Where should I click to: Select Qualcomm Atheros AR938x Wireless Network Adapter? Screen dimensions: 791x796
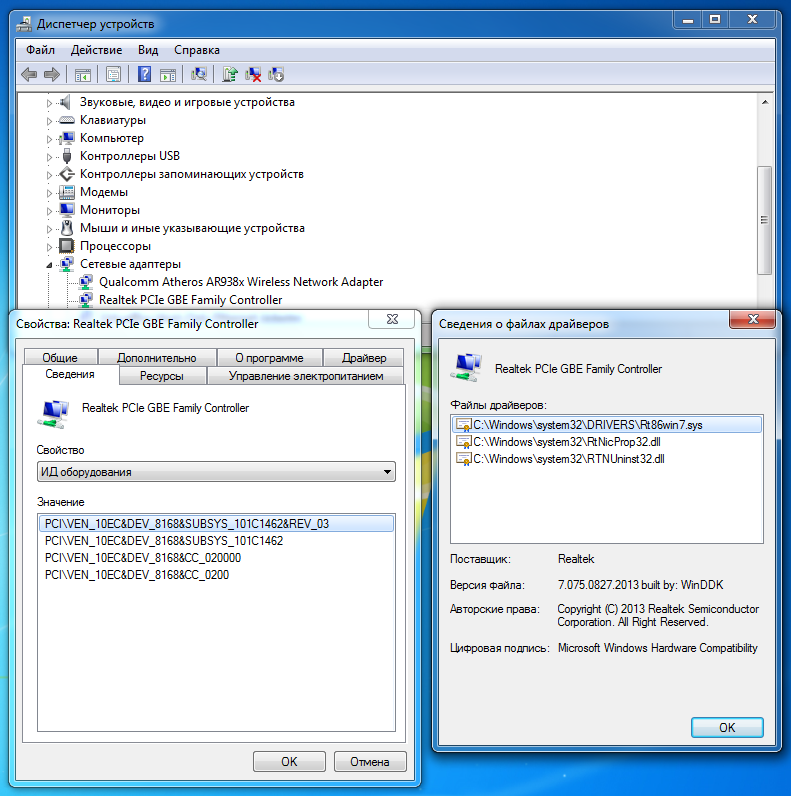(241, 282)
